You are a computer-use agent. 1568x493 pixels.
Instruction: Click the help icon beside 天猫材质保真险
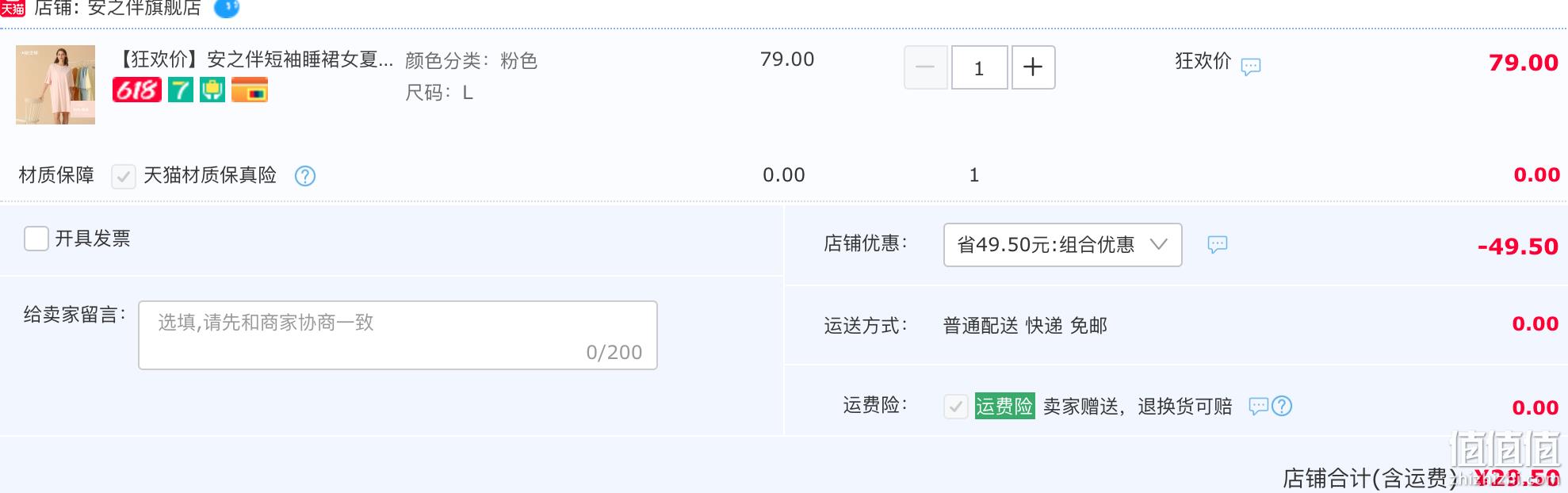tap(305, 176)
